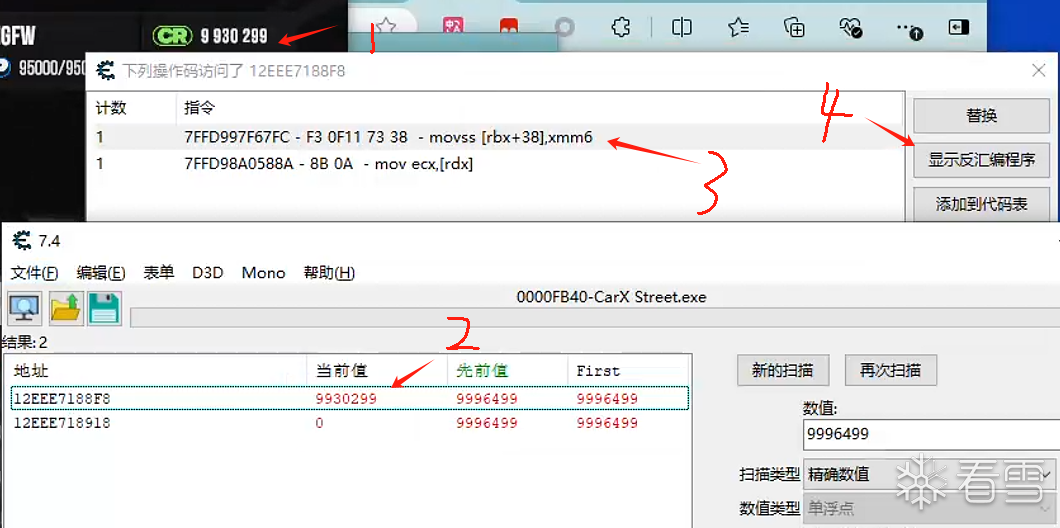Image resolution: width=1060 pixels, height=528 pixels.
Task: Click the 替换 button
Action: (x=982, y=116)
